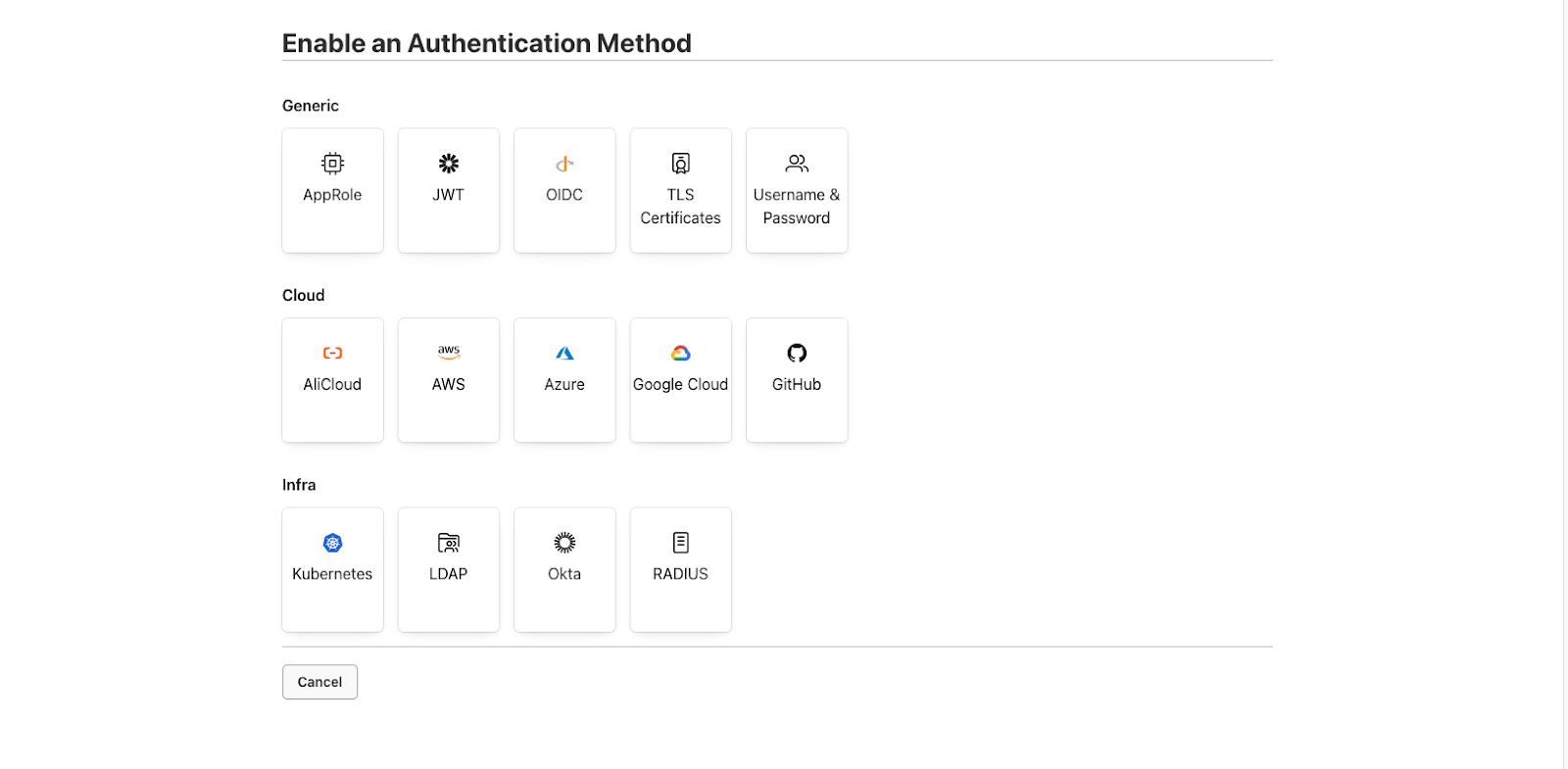The width and height of the screenshot is (1568, 769).
Task: Choose the JWT asterisk icon
Action: (x=449, y=164)
